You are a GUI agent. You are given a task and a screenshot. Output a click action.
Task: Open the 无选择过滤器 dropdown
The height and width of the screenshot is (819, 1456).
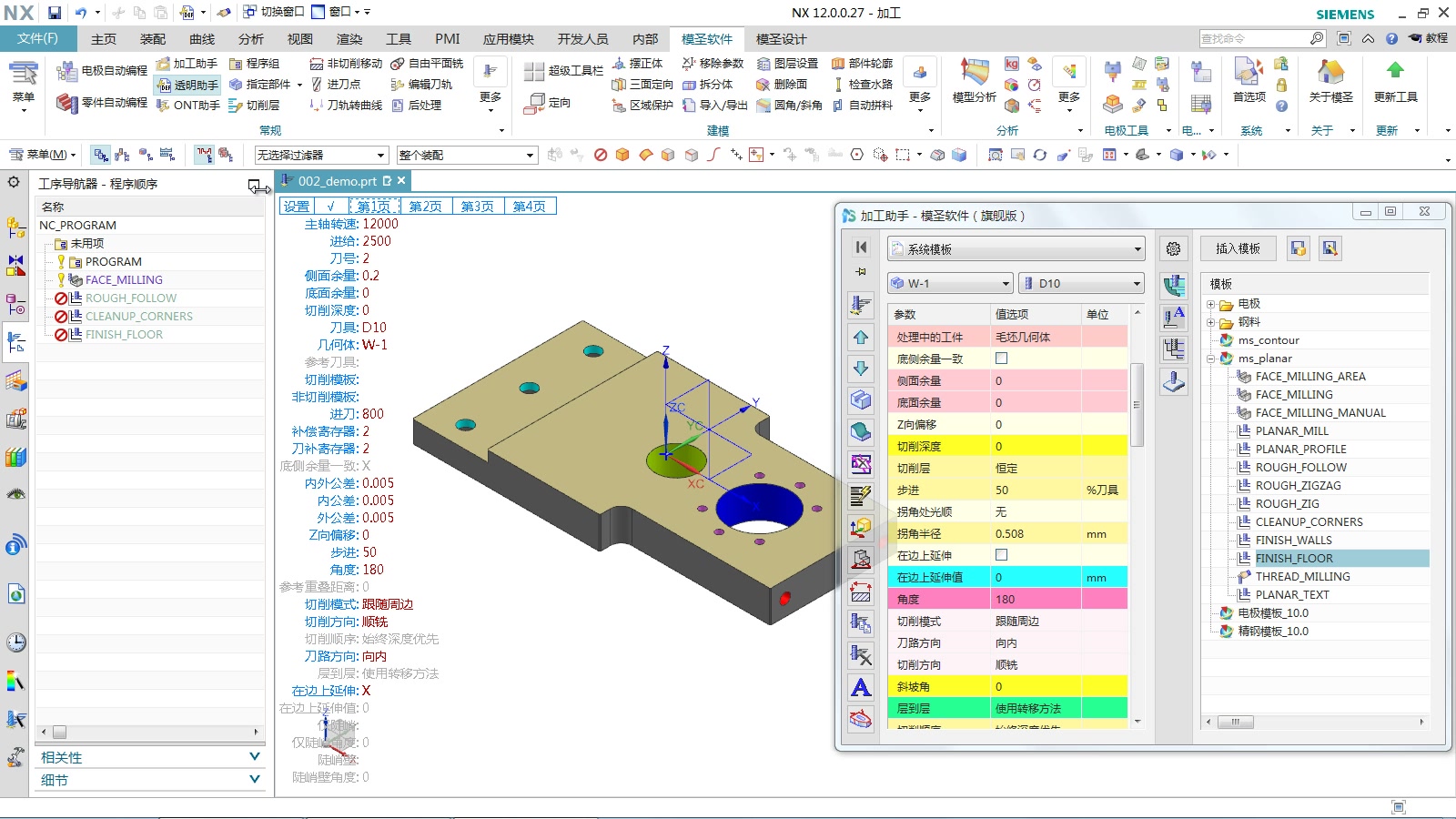[321, 156]
